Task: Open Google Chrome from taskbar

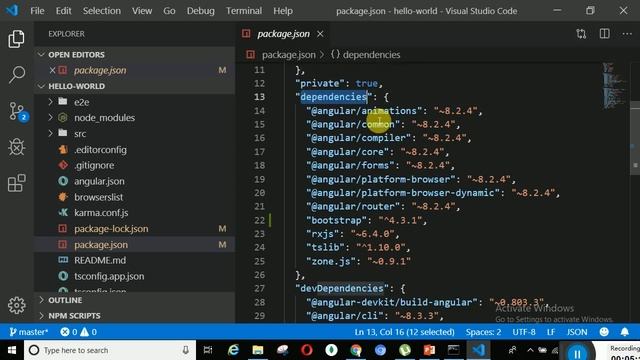Action: tap(356, 350)
